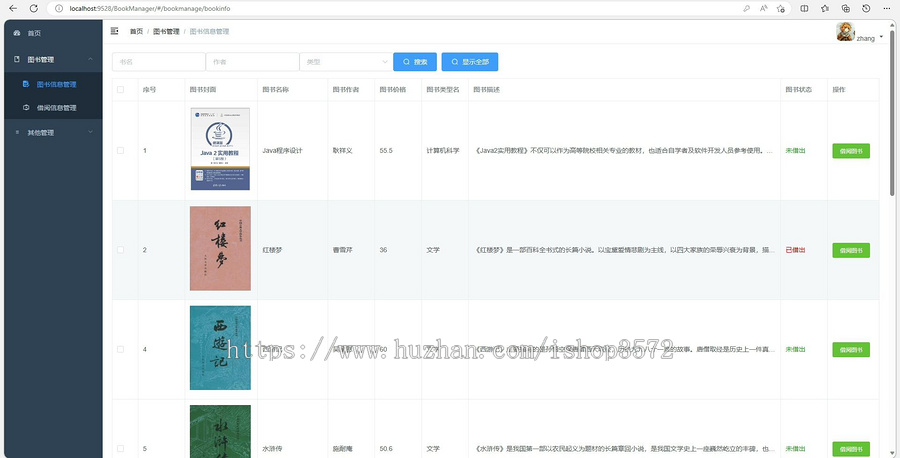Open zhang user dropdown caret
Viewport: 900px width, 458px height.
click(x=881, y=37)
